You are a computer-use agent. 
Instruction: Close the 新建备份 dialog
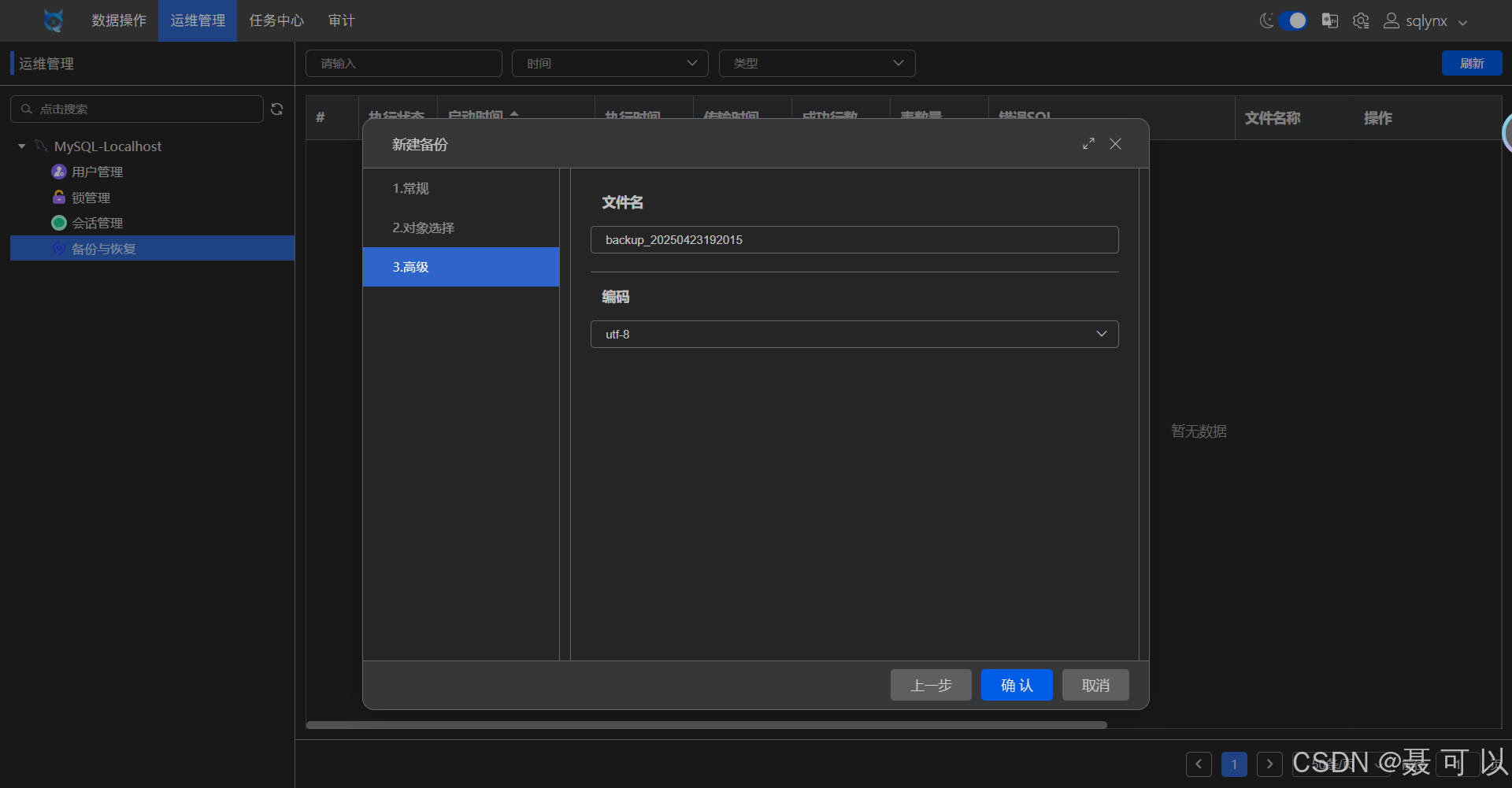[x=1115, y=143]
